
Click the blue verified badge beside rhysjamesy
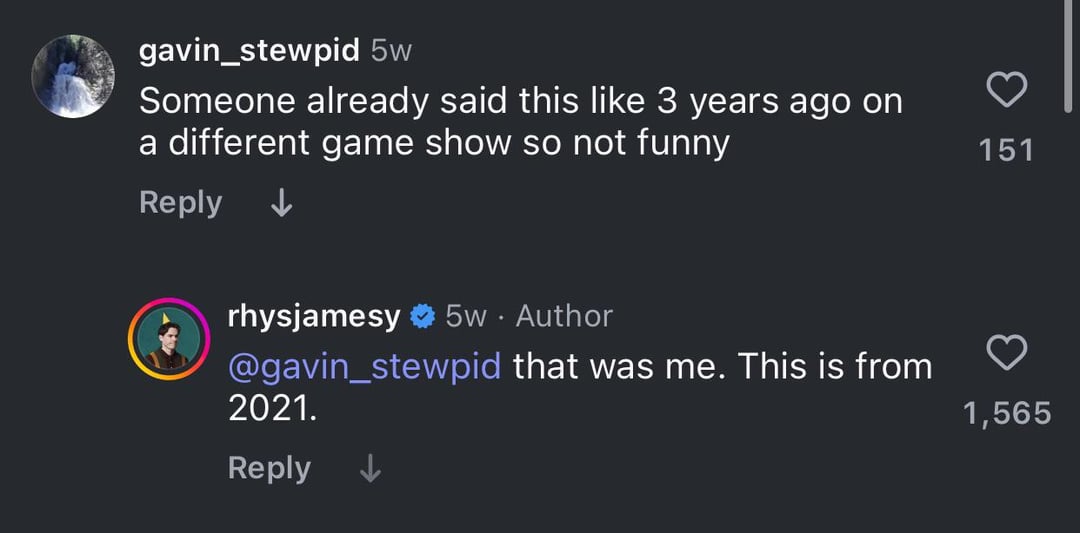click(423, 317)
